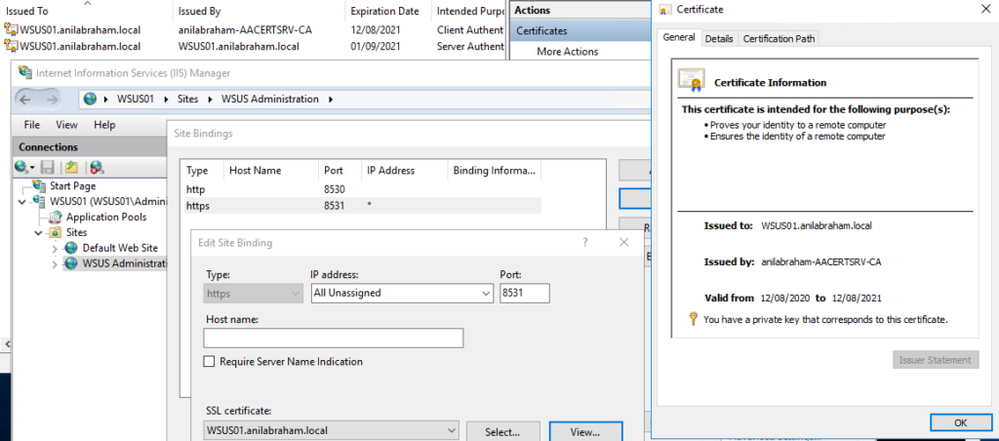This screenshot has height=441, width=999.
Task: Click OK in the Certificate dialog
Action: pyautogui.click(x=960, y=423)
